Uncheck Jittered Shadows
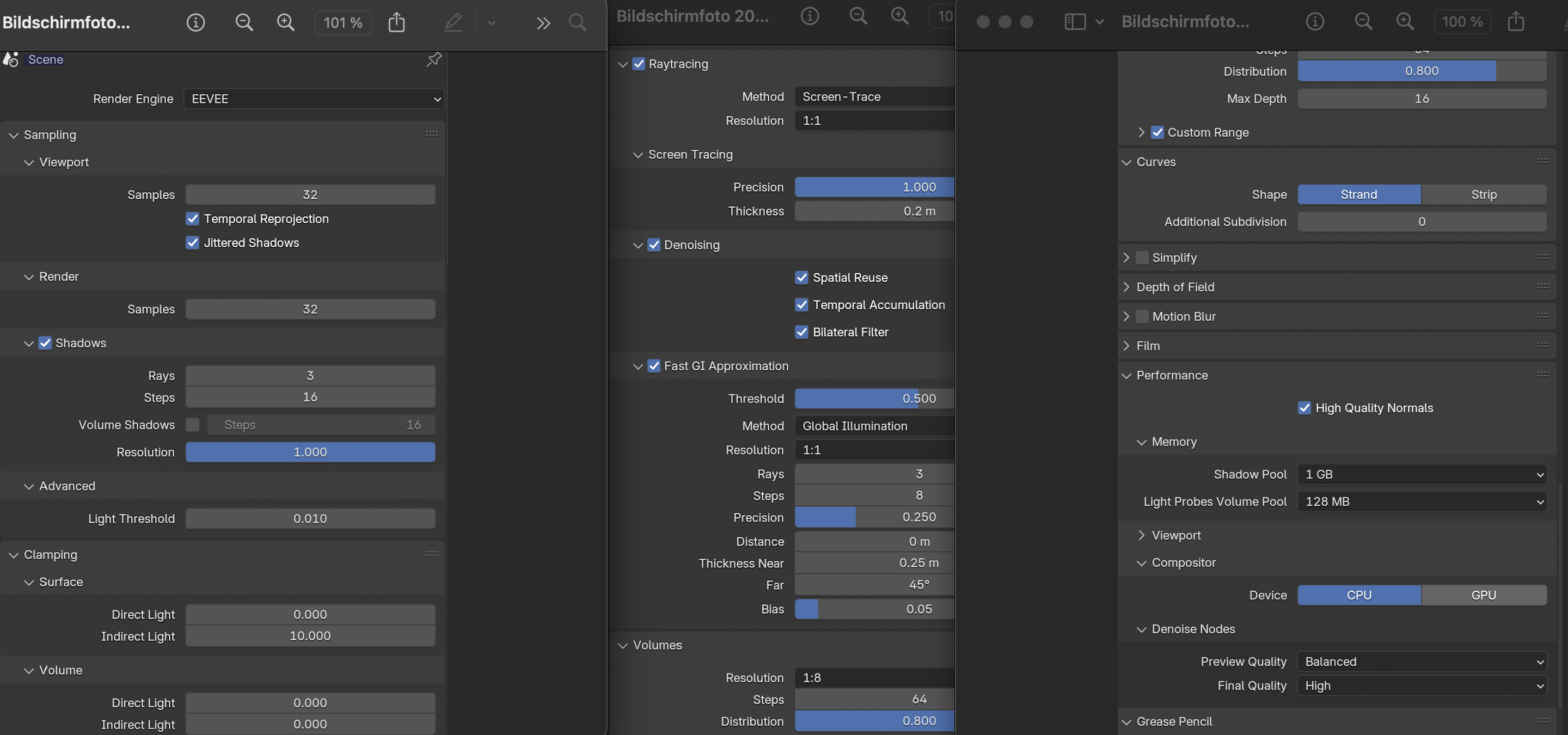The width and height of the screenshot is (1568, 735). (192, 242)
